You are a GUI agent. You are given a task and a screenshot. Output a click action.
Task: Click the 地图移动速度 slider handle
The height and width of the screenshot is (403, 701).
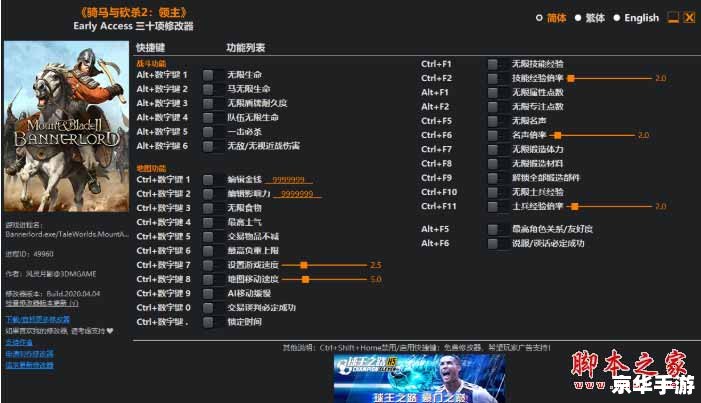pos(305,280)
